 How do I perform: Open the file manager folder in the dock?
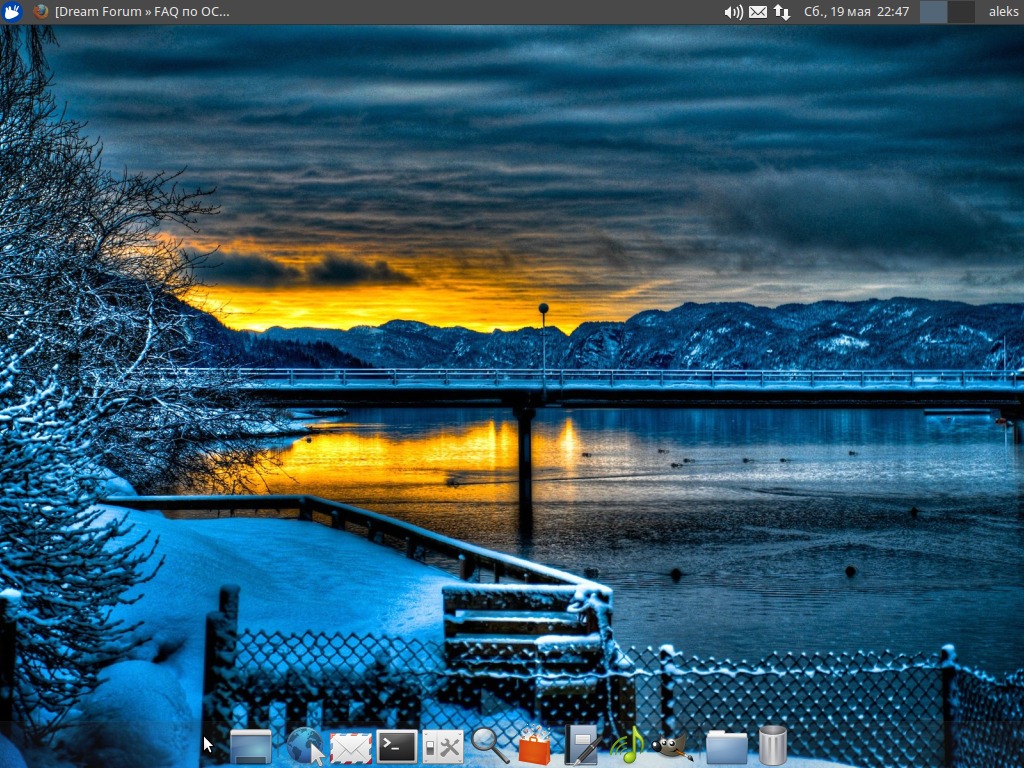[727, 746]
